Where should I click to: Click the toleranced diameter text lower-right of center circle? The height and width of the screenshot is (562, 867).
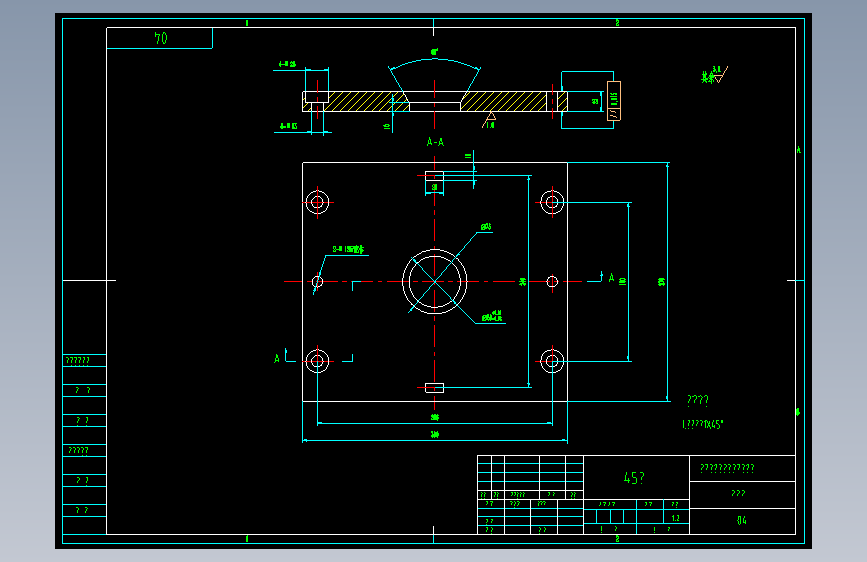pyautogui.click(x=492, y=316)
